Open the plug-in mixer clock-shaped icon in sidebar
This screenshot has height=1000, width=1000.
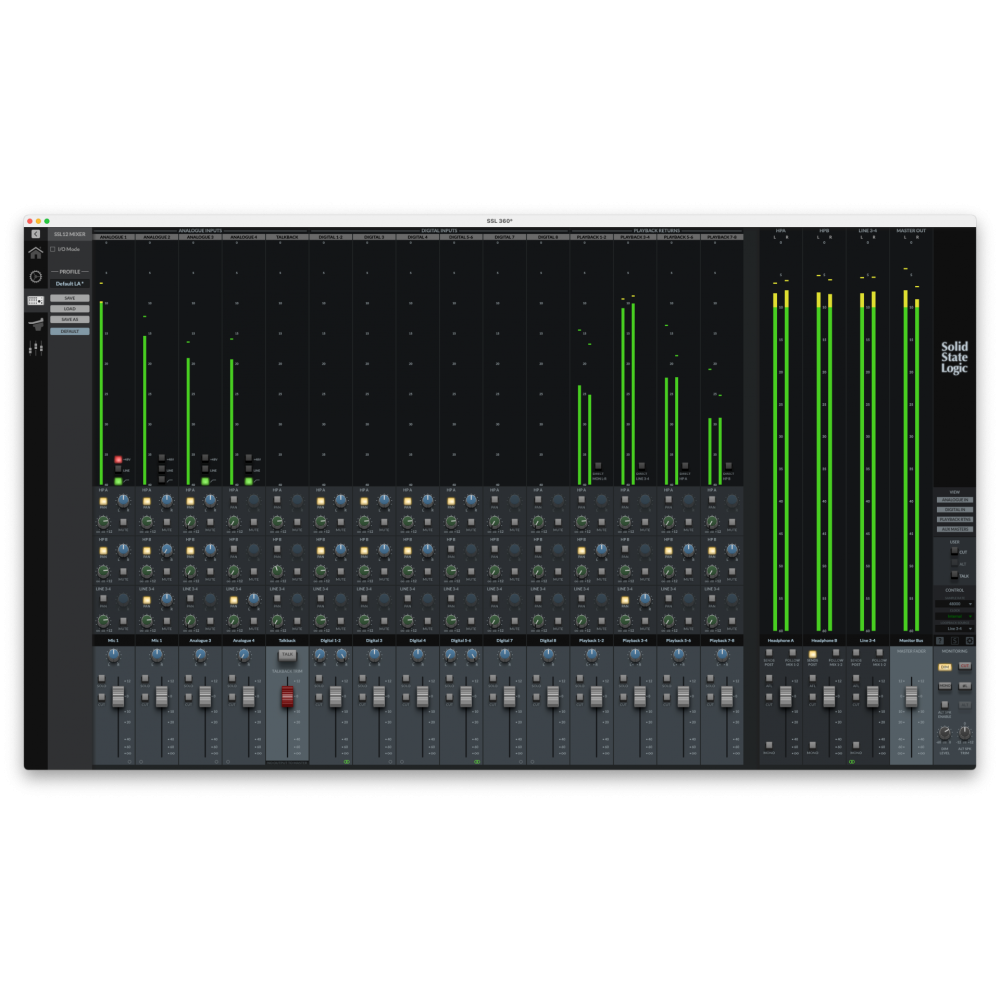tap(36, 277)
